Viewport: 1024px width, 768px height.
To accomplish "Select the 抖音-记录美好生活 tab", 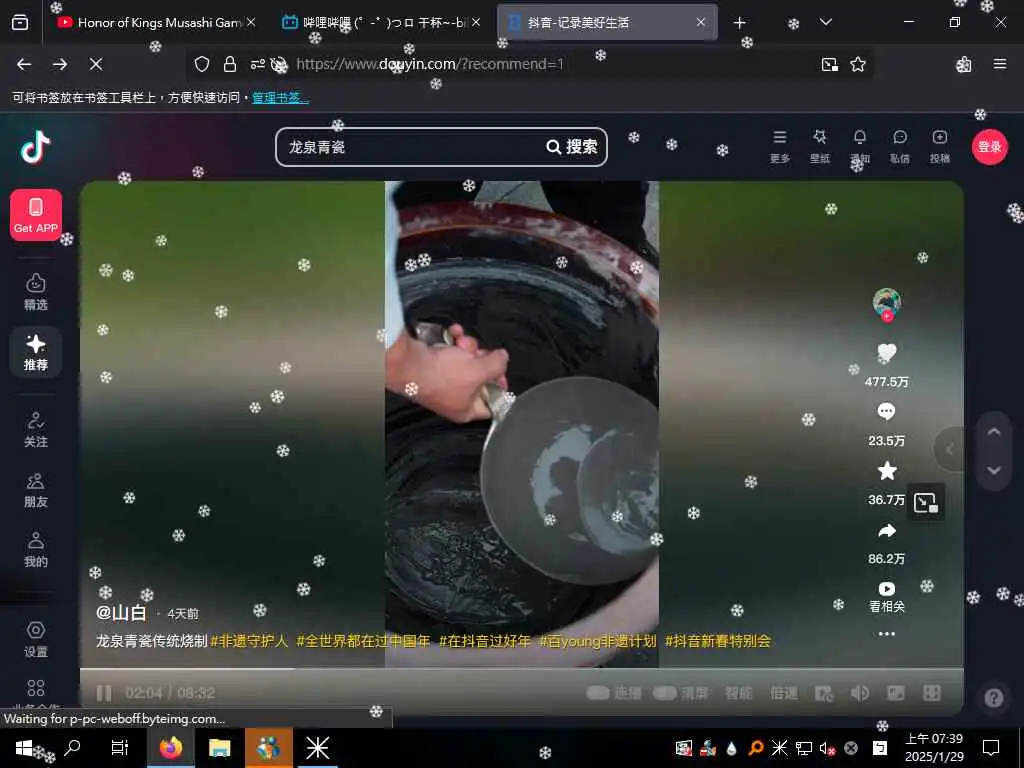I will [607, 22].
